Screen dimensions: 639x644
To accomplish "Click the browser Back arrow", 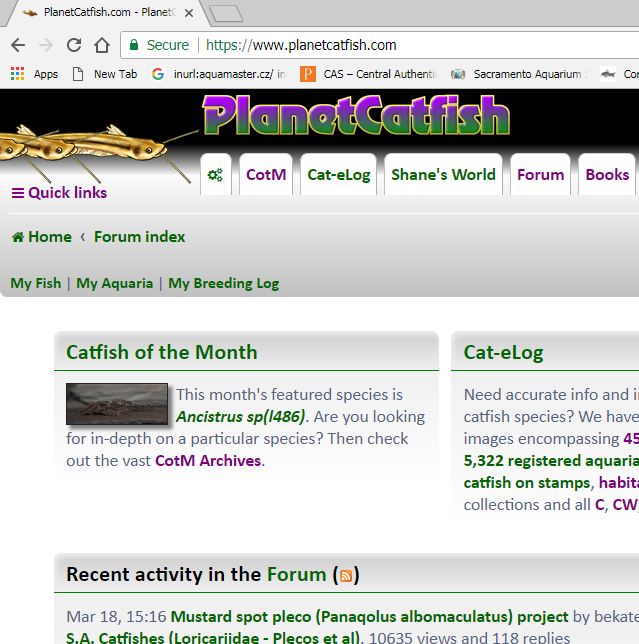I will coord(18,45).
